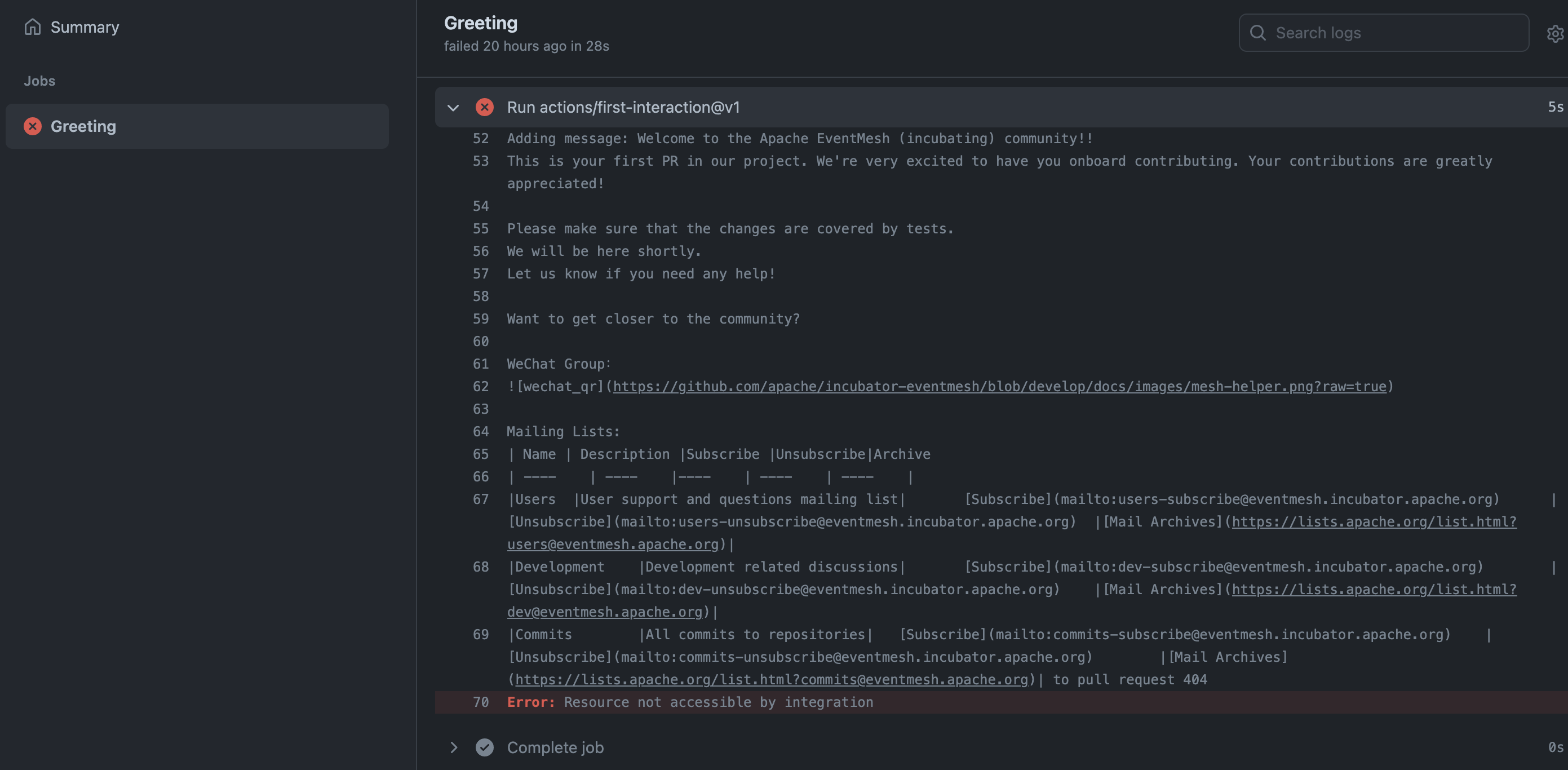Click log line number 52

tap(480, 138)
